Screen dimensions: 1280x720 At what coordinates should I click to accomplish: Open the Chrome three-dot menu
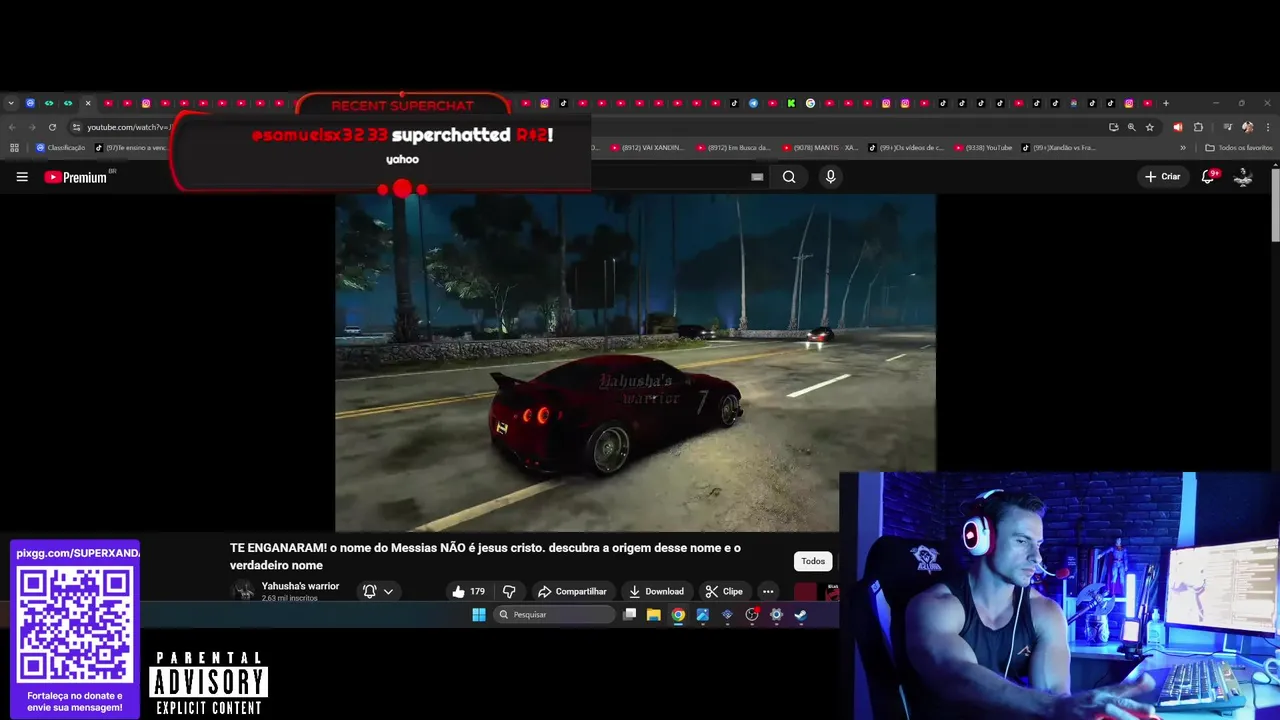(1266, 127)
